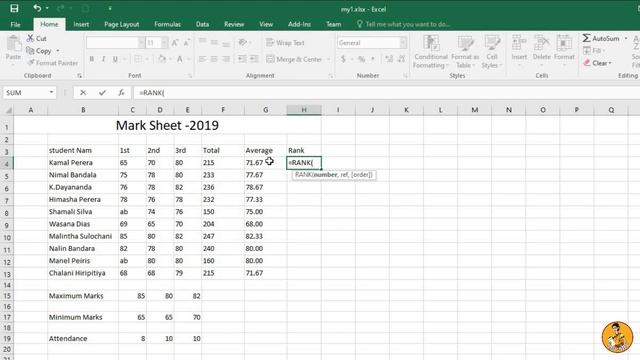Click the column H header

coord(304,110)
